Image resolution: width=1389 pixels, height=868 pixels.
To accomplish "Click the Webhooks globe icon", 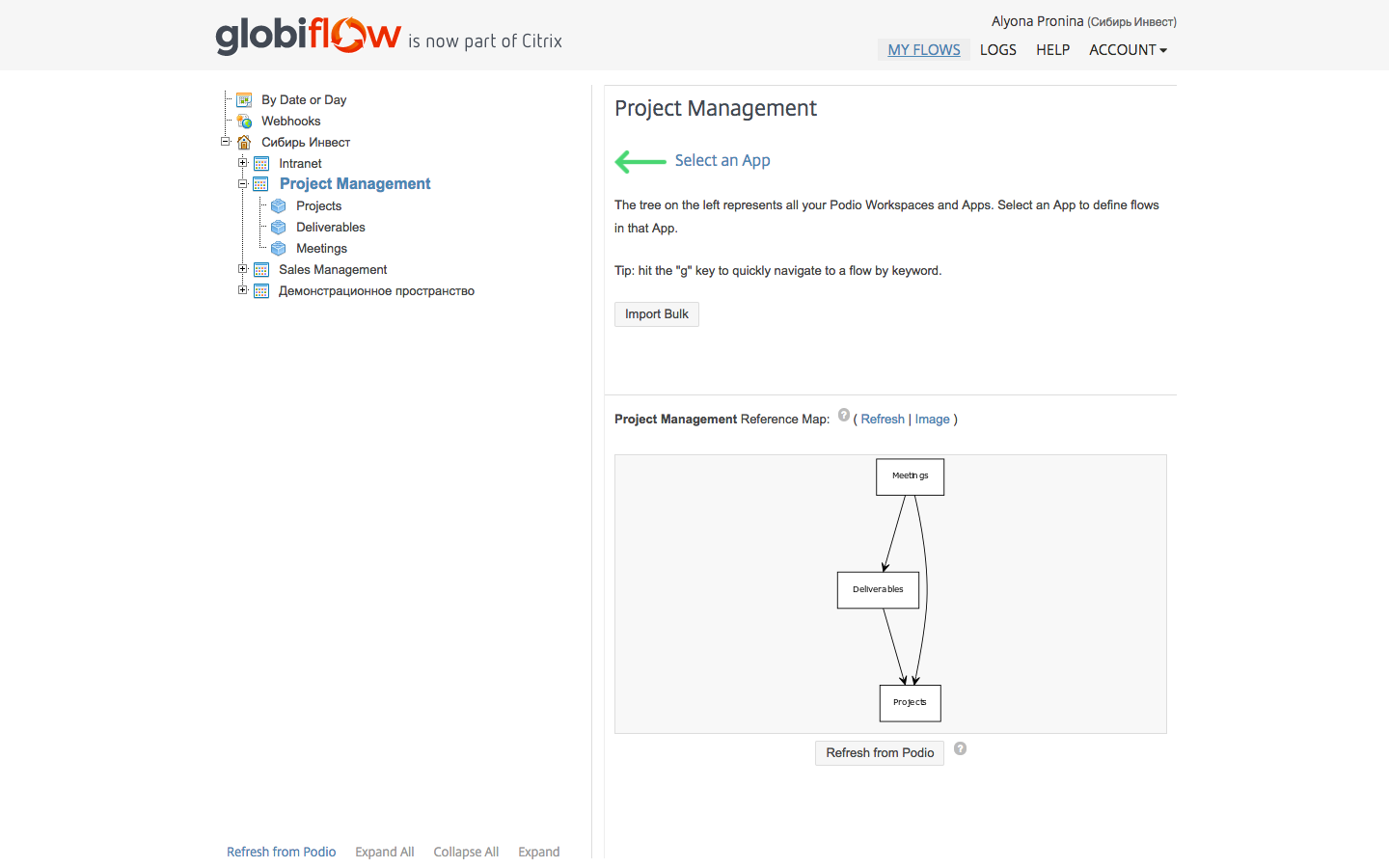I will (244, 120).
